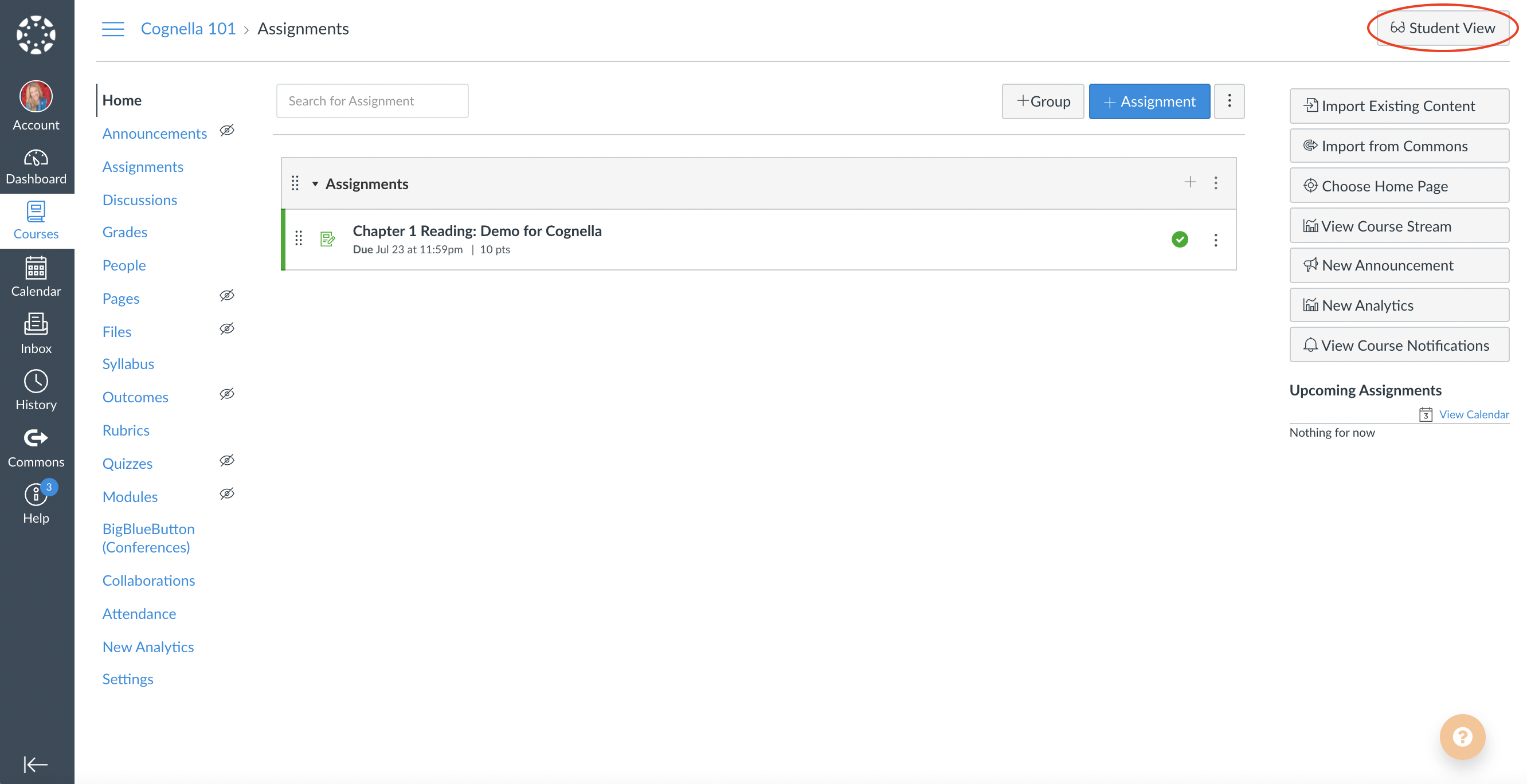Collapse the global navigation arrow

point(36,764)
